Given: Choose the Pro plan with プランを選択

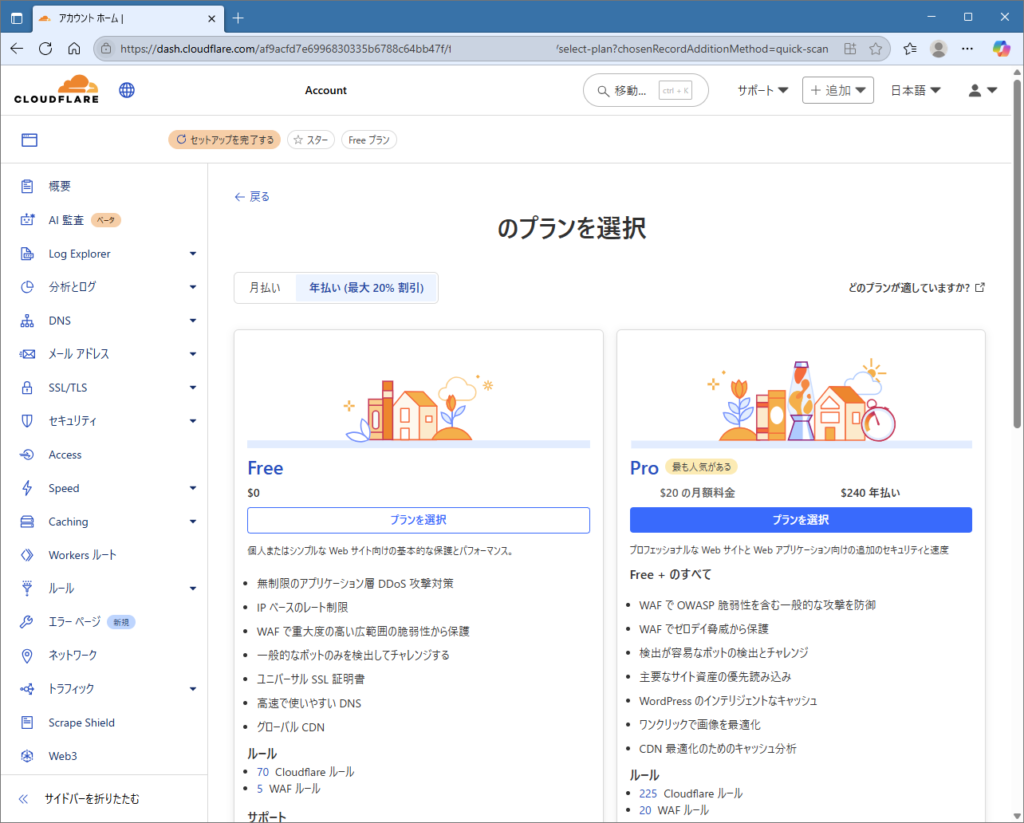Looking at the screenshot, I should (801, 520).
